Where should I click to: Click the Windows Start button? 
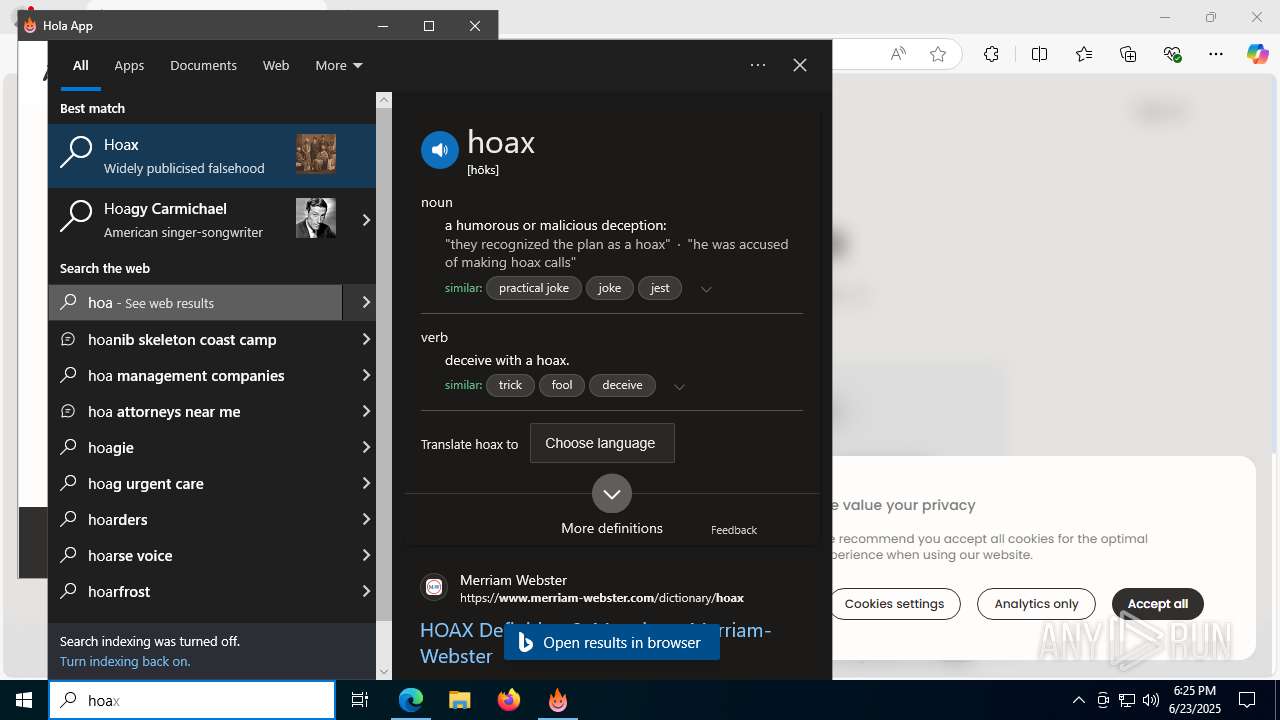pyautogui.click(x=24, y=700)
